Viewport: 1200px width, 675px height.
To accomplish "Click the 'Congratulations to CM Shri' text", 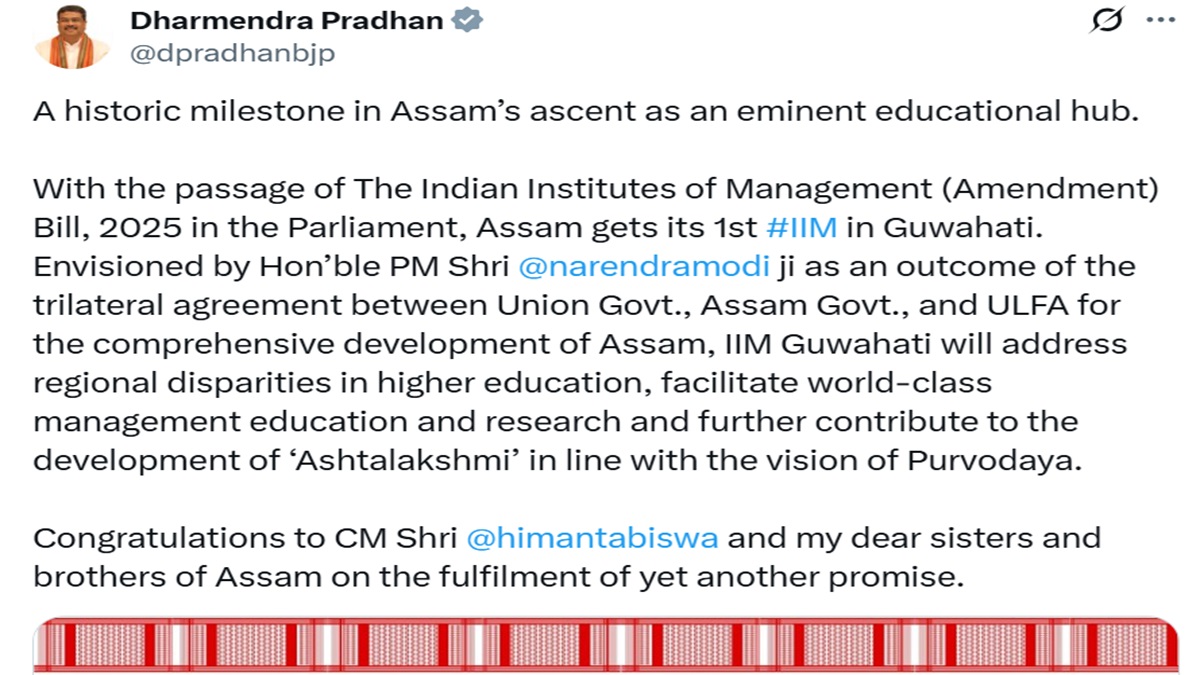I will 245,538.
